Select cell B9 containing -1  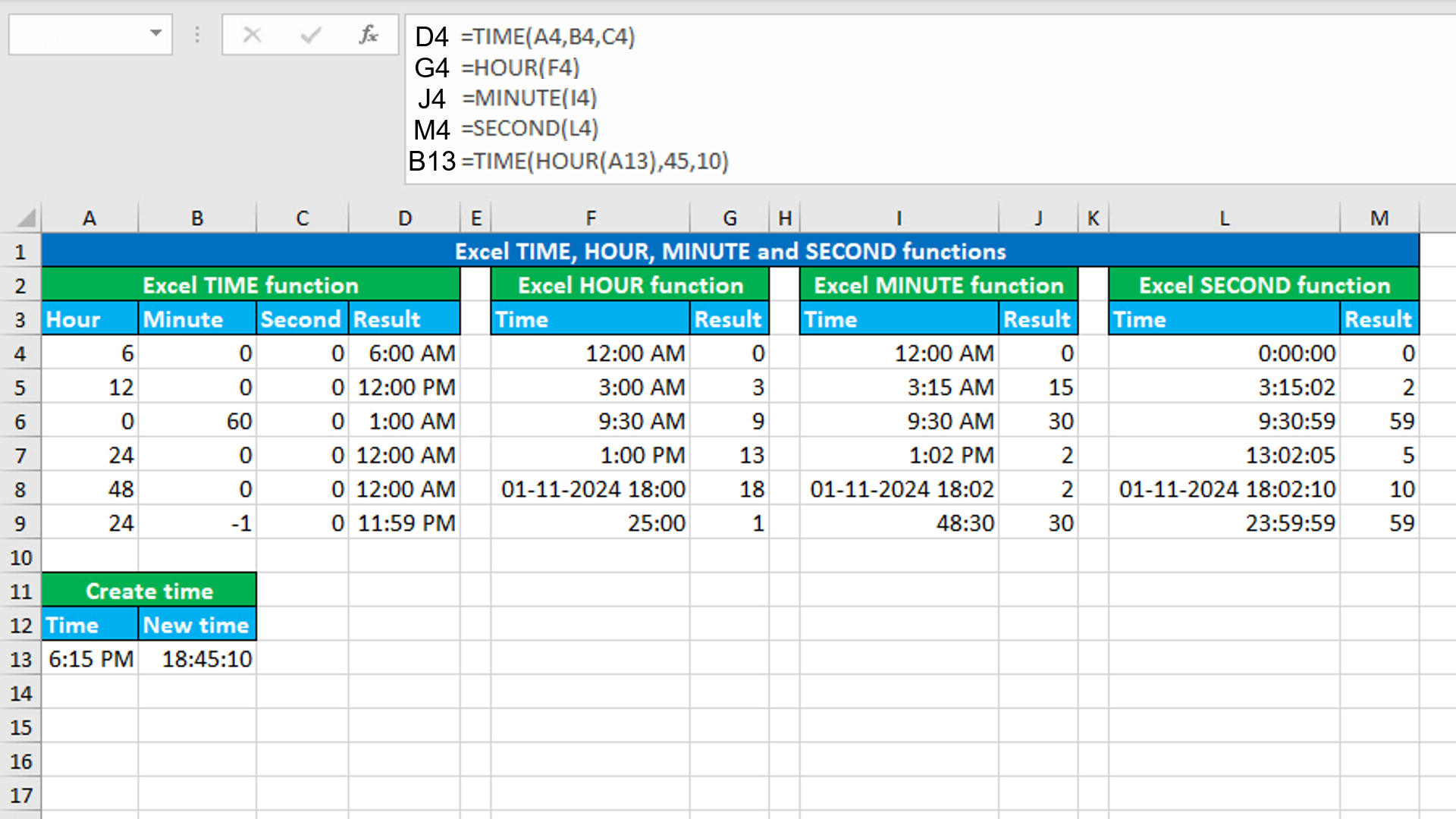[197, 523]
